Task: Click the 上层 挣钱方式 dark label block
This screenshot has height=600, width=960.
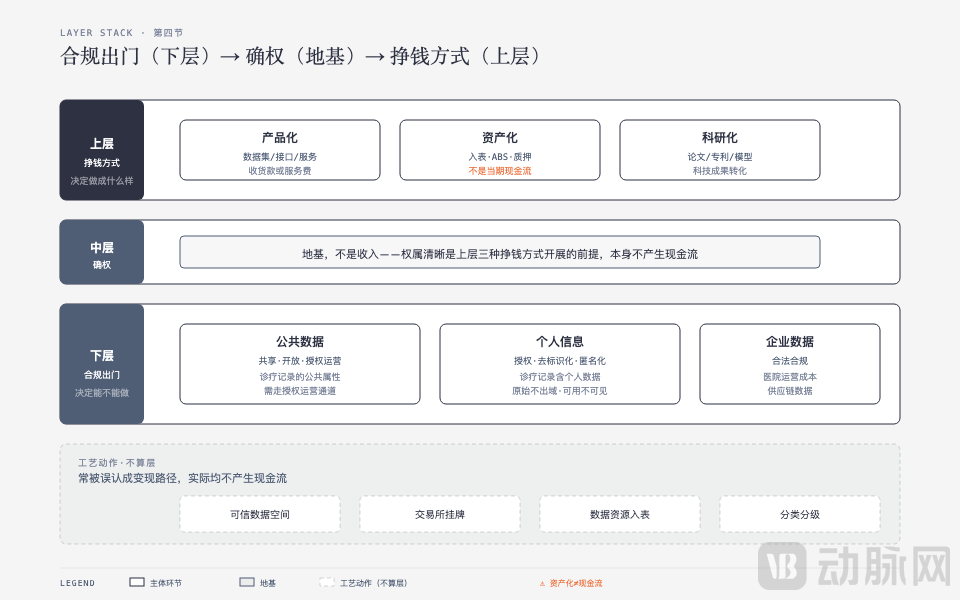Action: click(x=102, y=150)
